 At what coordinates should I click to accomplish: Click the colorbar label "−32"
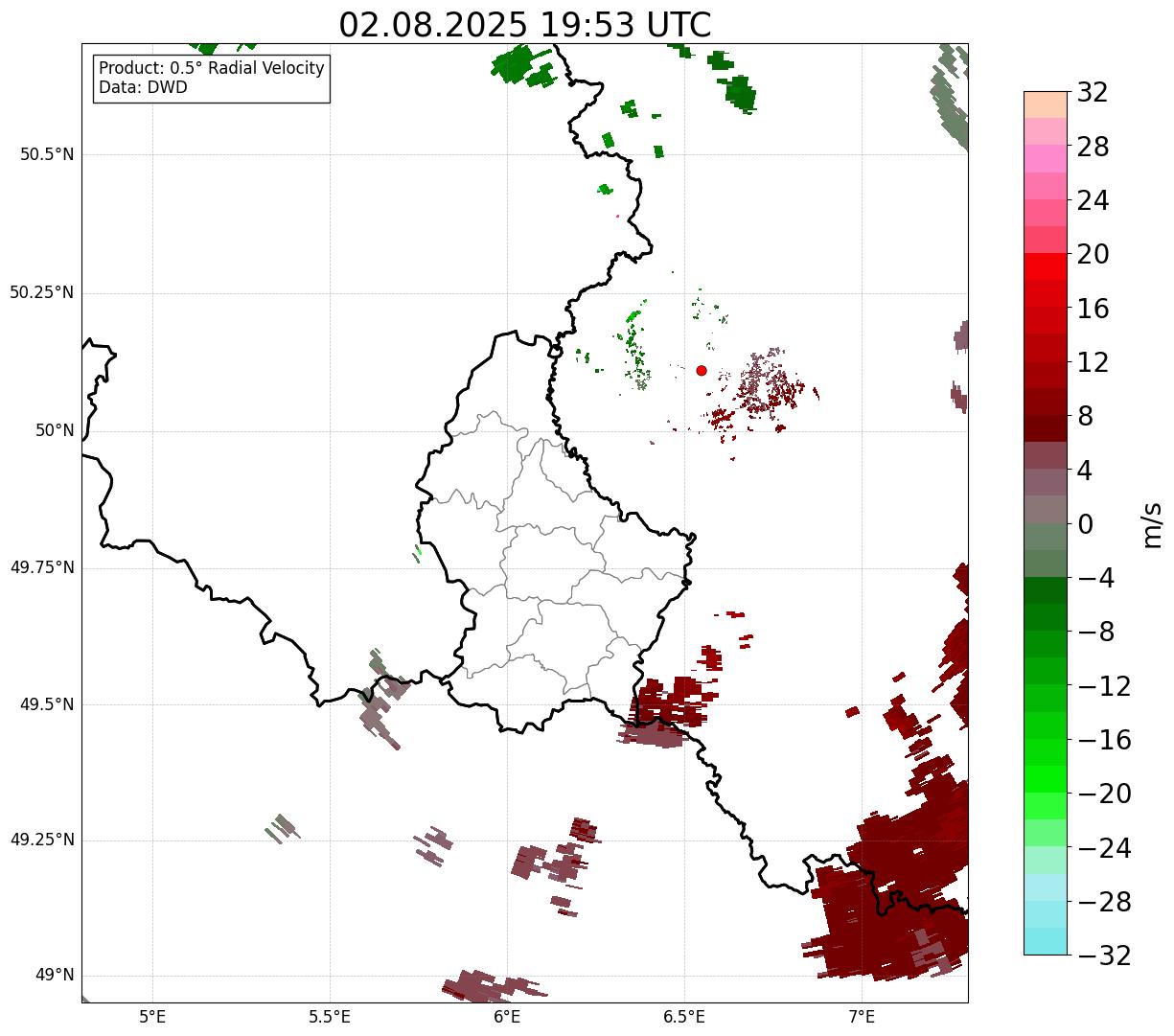(1104, 955)
